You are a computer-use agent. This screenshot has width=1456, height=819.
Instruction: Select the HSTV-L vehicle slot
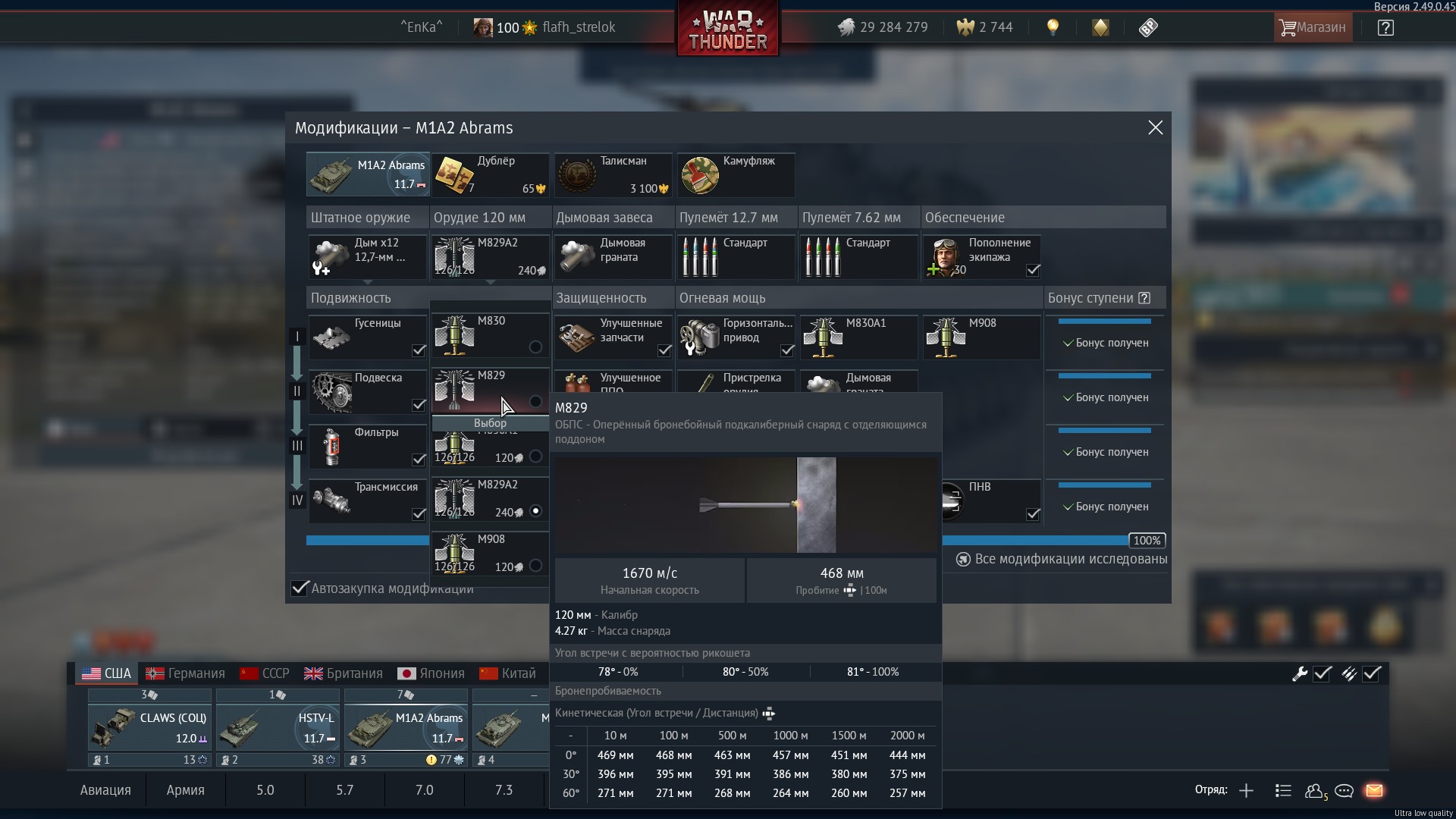(278, 726)
